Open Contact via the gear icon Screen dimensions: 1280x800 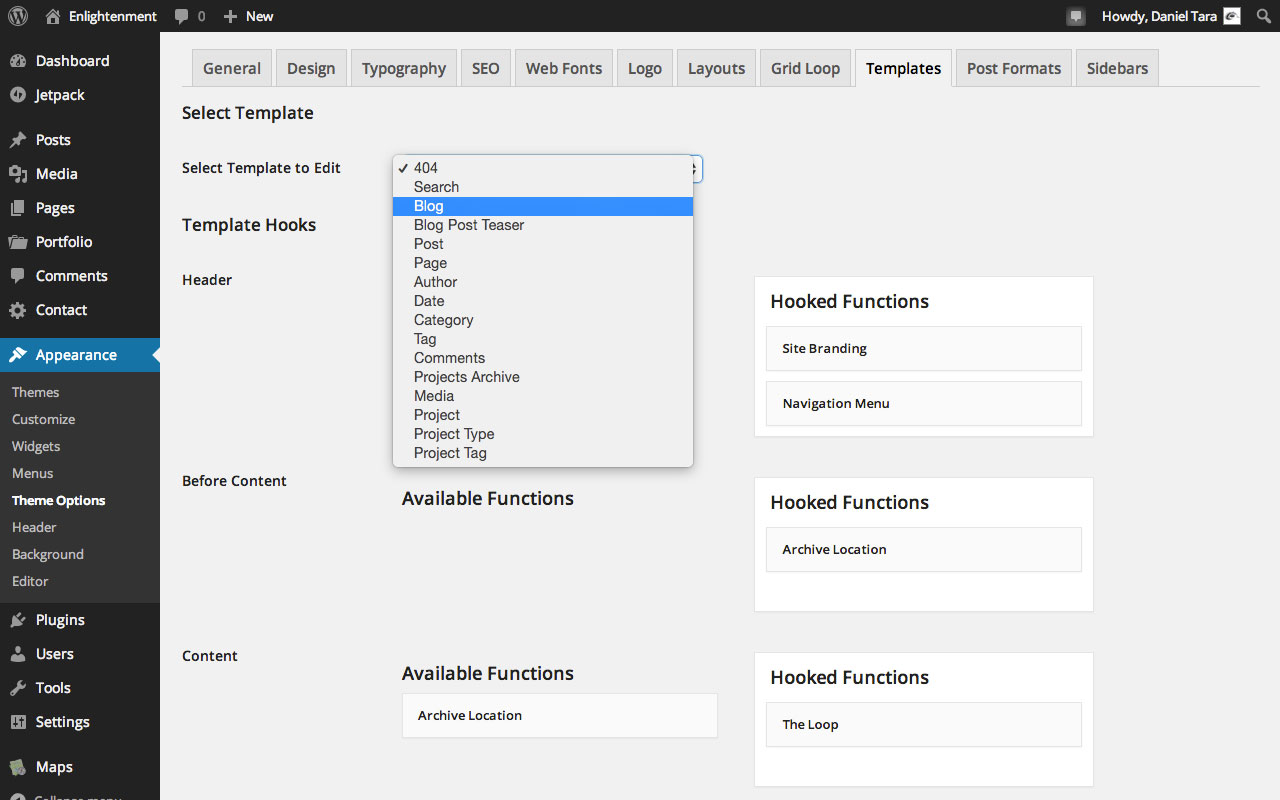[18, 310]
